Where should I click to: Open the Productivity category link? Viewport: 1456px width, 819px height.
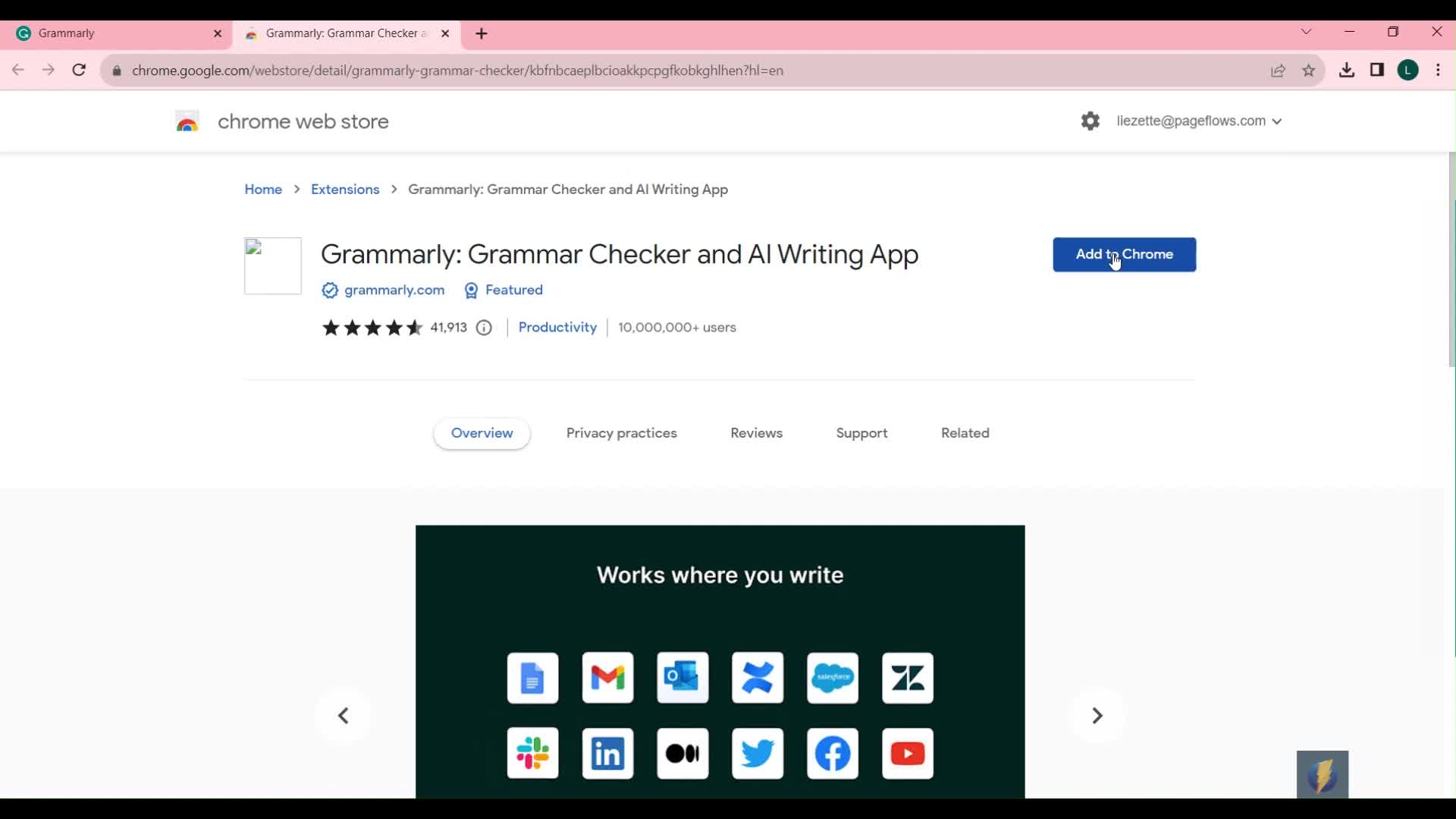pyautogui.click(x=557, y=328)
